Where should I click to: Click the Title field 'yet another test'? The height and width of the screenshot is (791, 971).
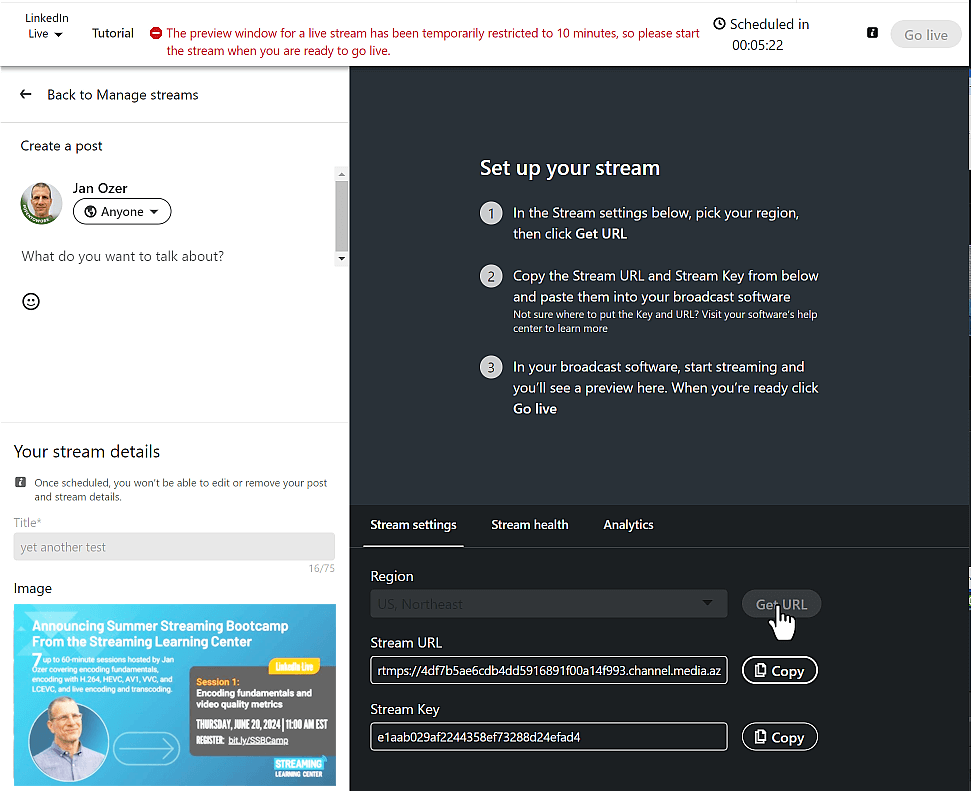174,547
